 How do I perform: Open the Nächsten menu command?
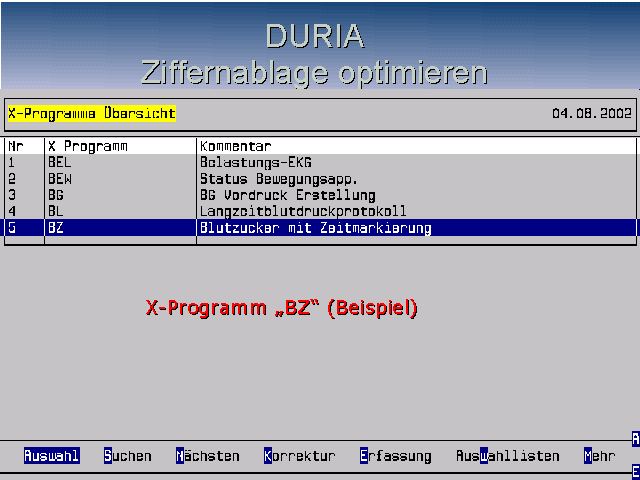208,456
